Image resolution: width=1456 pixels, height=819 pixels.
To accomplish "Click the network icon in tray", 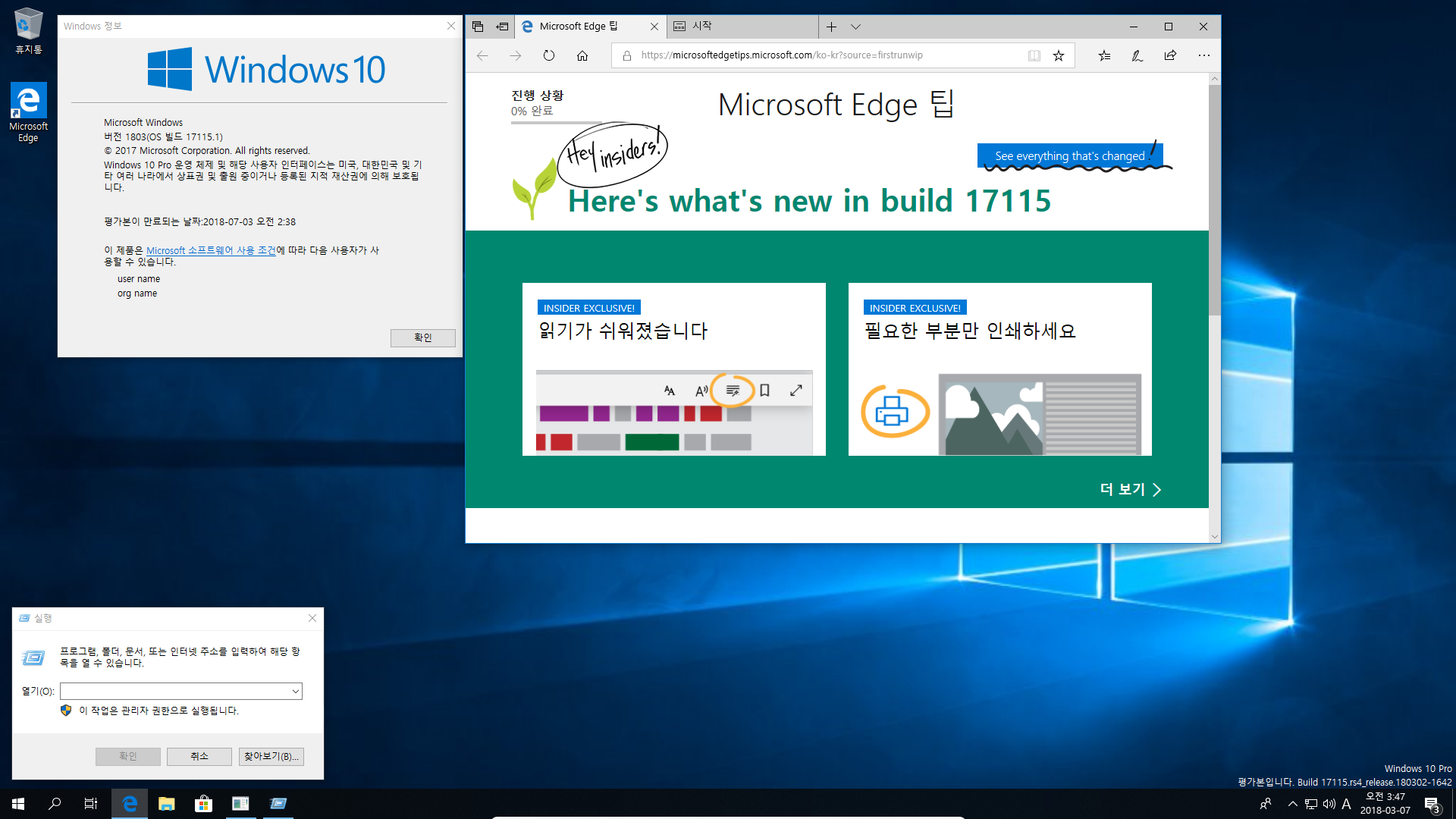I will pos(1310,804).
